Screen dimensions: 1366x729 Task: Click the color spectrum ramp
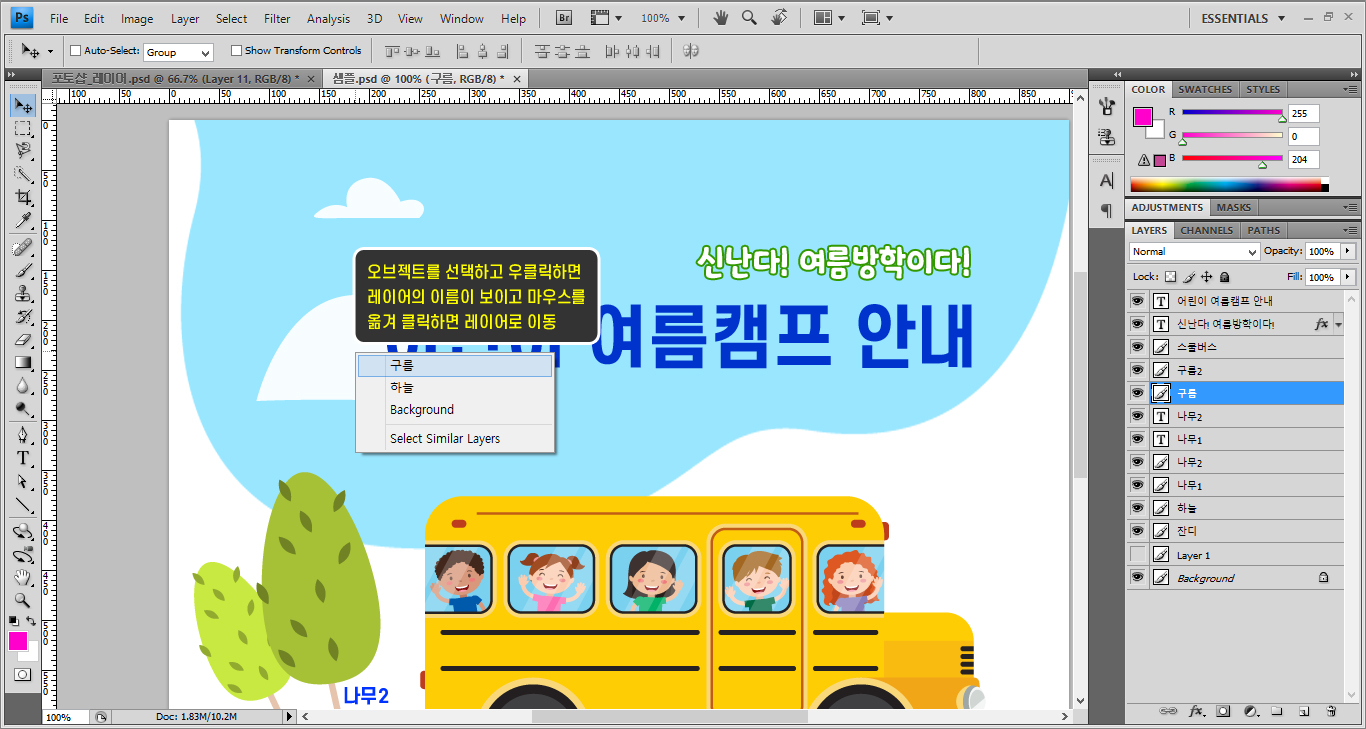[x=1229, y=185]
